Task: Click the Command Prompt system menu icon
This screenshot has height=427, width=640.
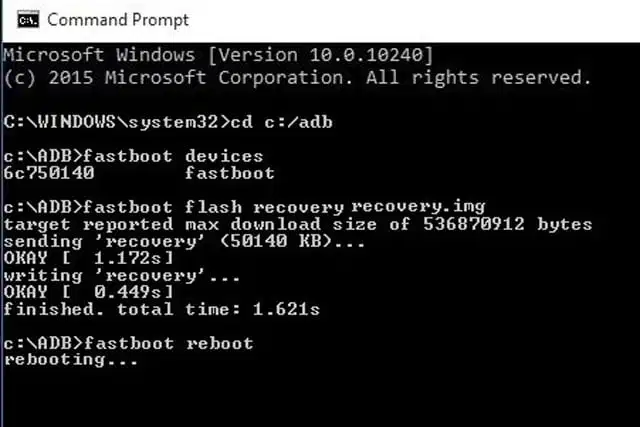Action: coord(26,20)
